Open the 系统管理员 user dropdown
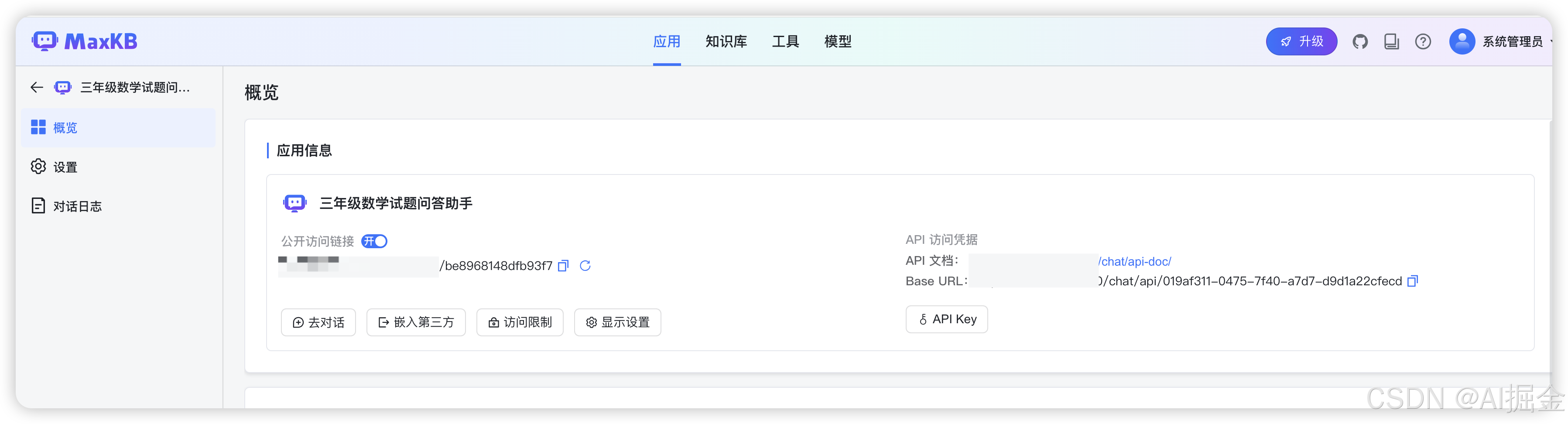Viewport: 1568px width, 424px height. pyautogui.click(x=1518, y=42)
